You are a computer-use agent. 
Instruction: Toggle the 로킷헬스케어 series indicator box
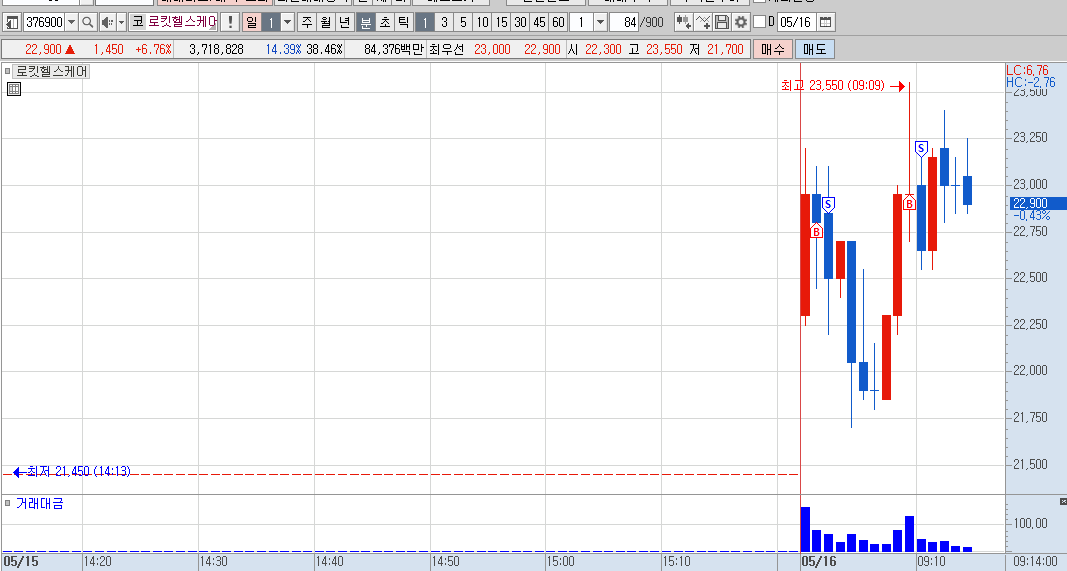[x=7, y=71]
